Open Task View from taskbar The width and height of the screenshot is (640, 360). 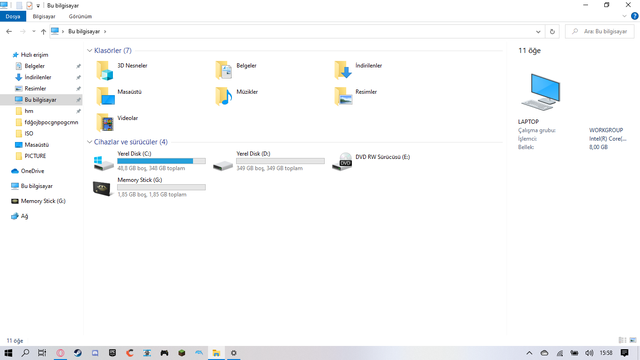click(42, 353)
